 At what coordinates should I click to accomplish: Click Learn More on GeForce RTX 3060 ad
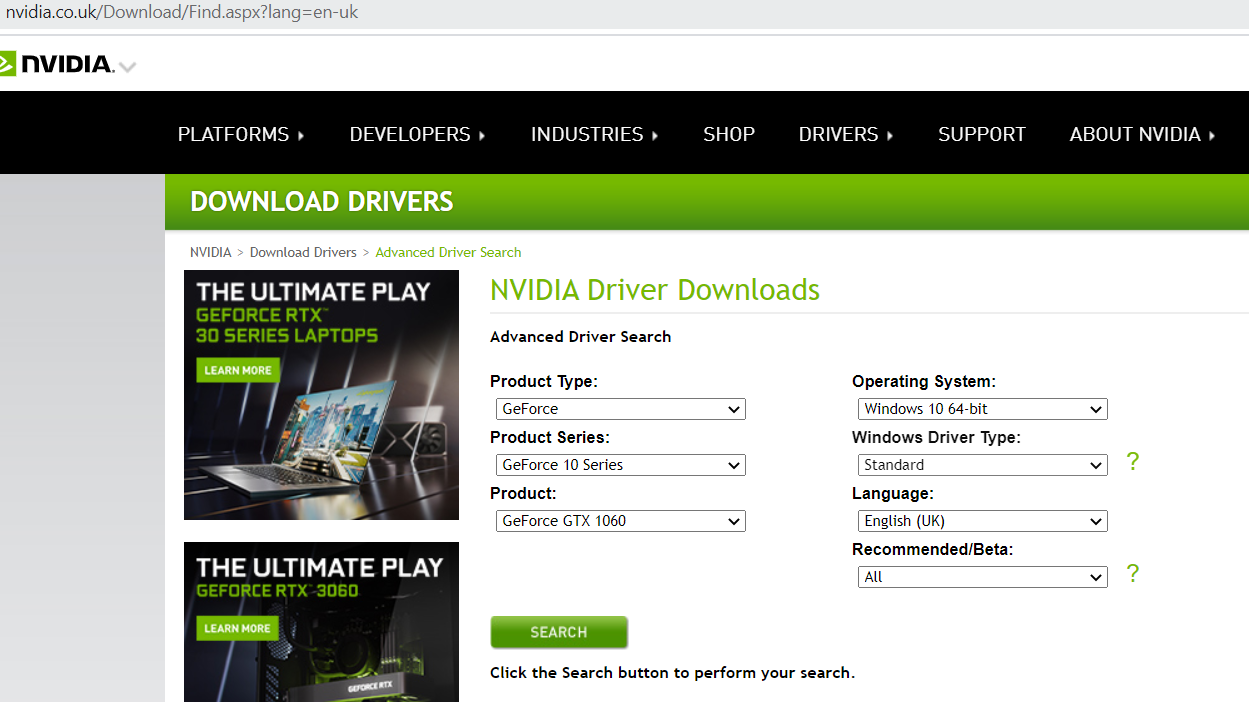pos(238,628)
